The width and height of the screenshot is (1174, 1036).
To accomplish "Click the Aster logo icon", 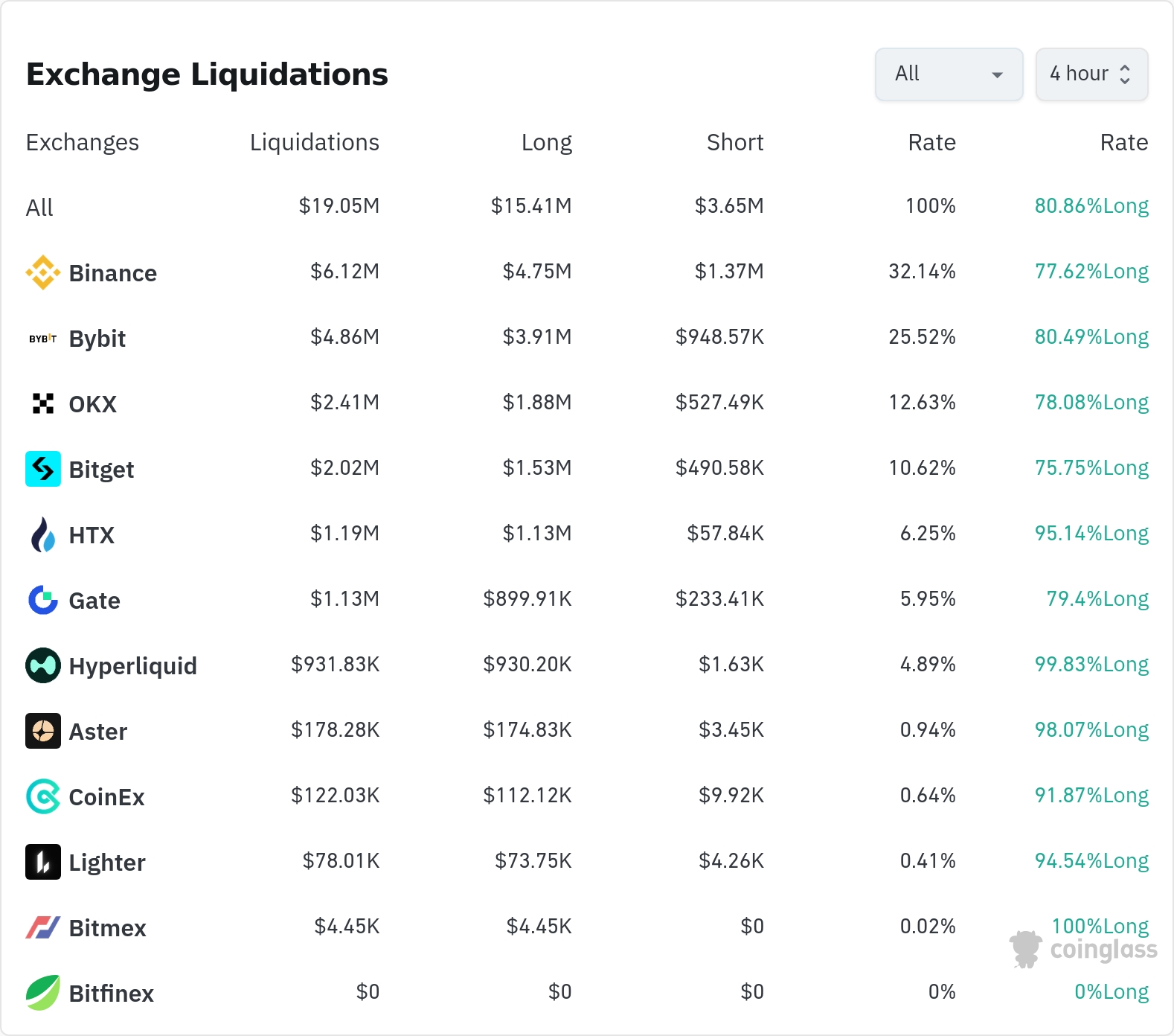I will (x=43, y=731).
